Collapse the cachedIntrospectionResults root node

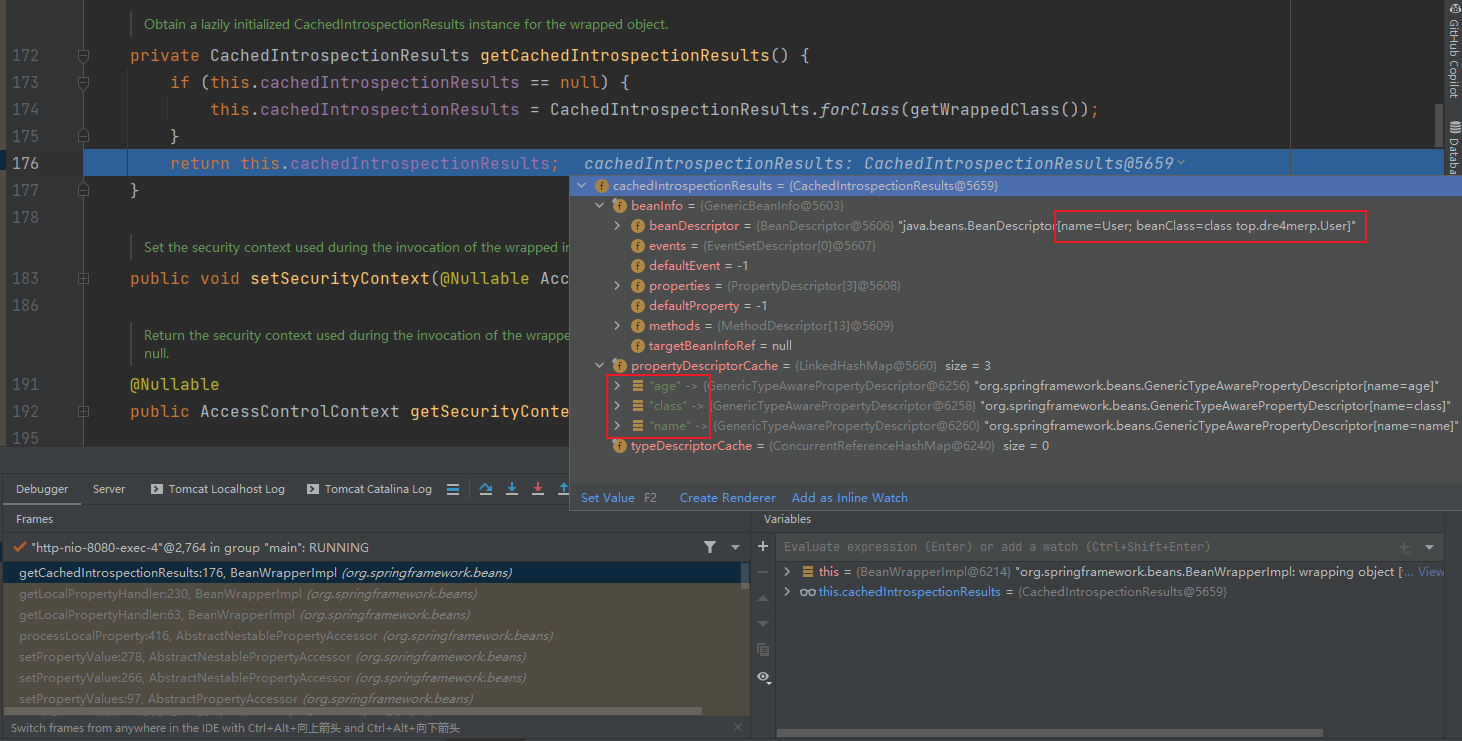(582, 186)
